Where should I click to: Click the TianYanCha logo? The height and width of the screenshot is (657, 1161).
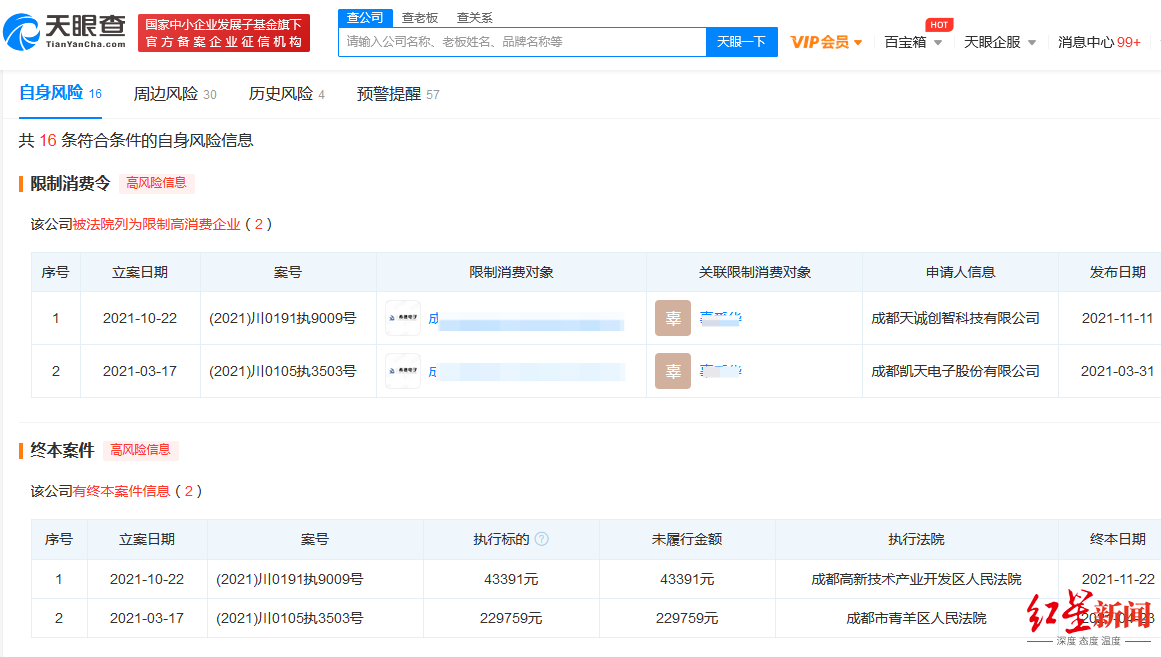tap(64, 33)
